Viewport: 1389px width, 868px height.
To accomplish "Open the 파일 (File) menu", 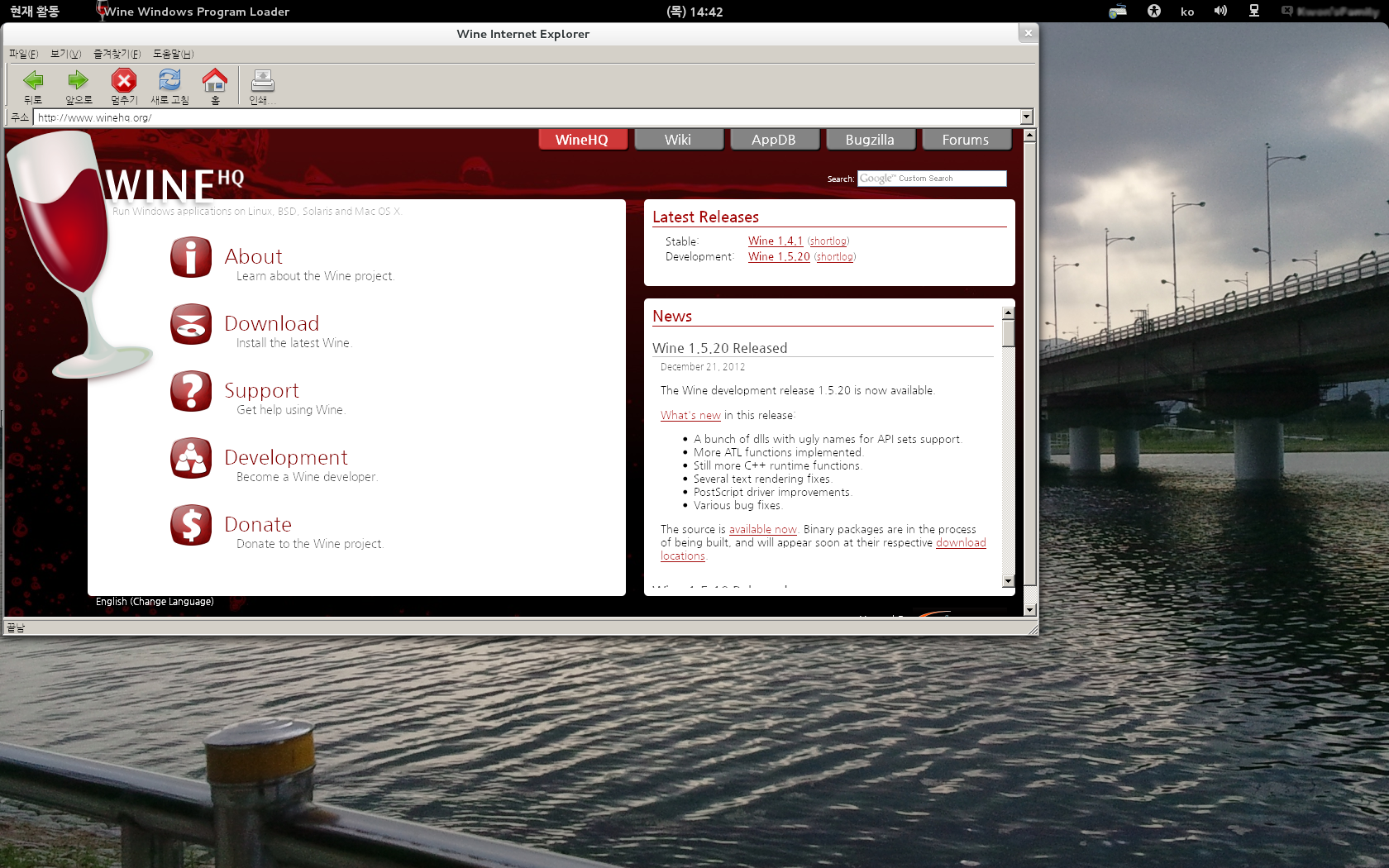I will 23,54.
